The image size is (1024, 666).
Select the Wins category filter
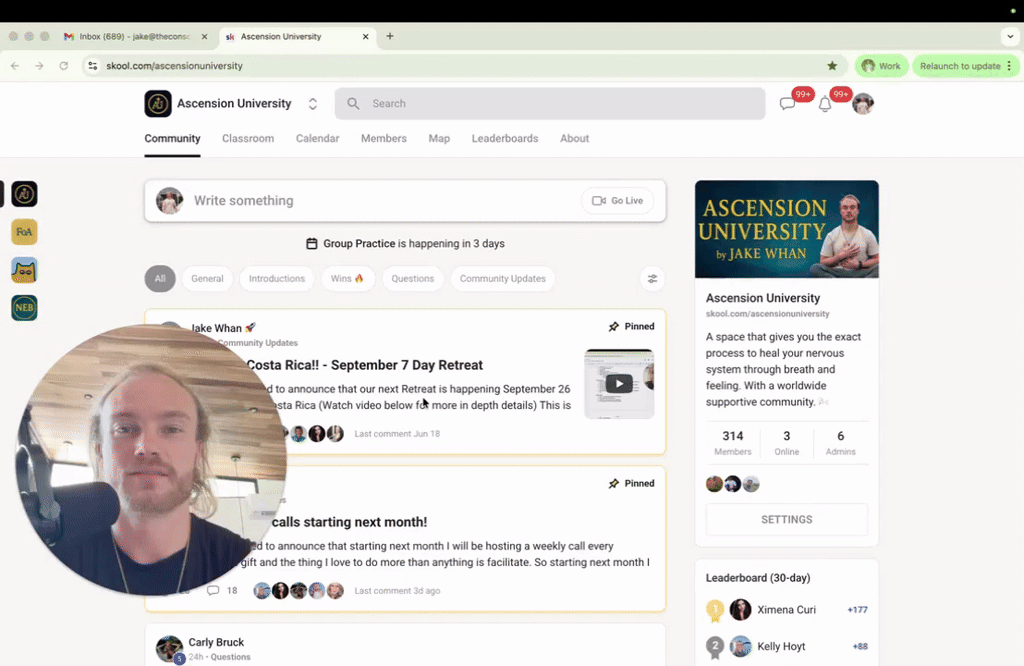(347, 279)
